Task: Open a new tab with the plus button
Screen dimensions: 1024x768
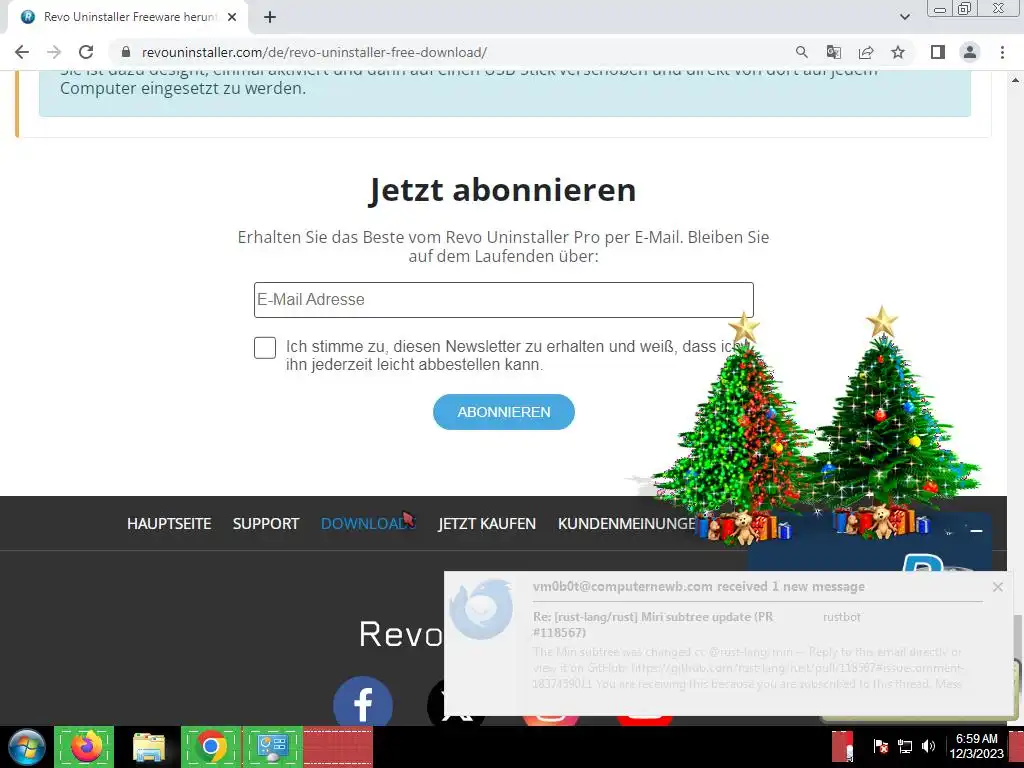Action: (x=270, y=17)
